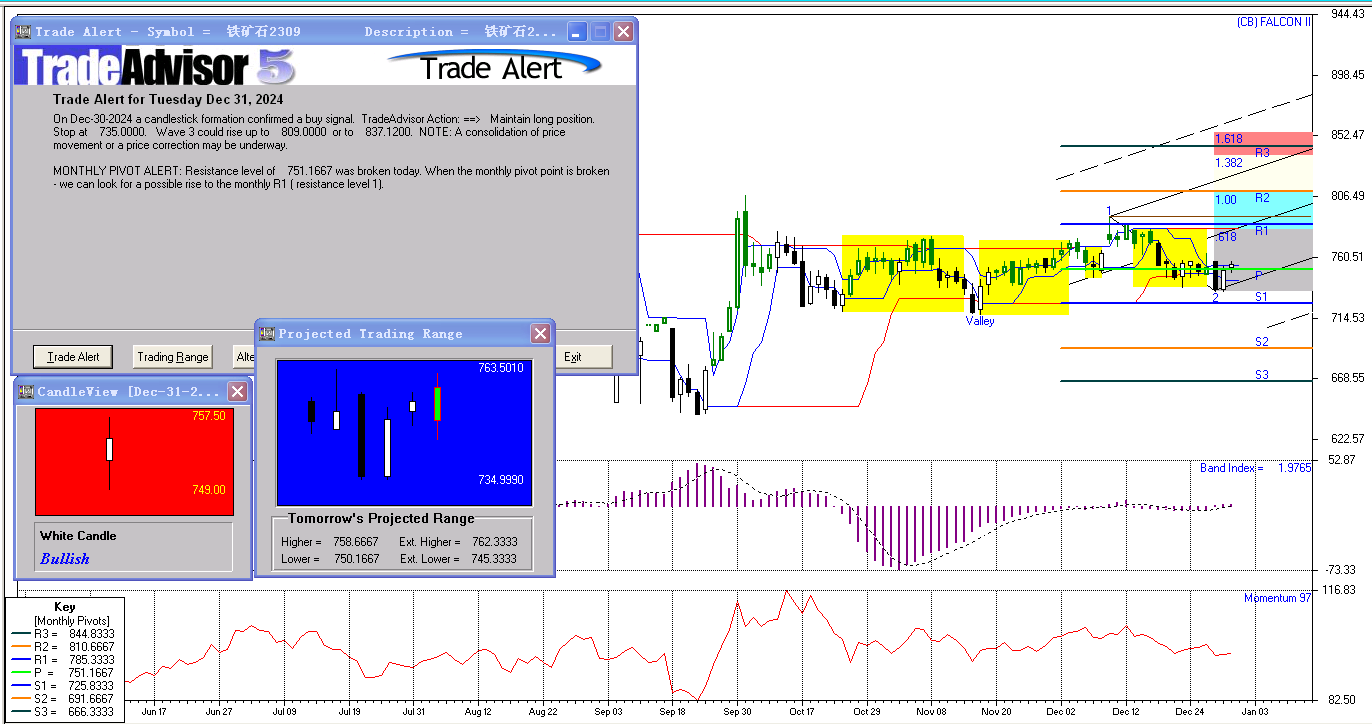1372x724 pixels.
Task: Click the Dec 12 date axis label
Action: (x=1126, y=712)
